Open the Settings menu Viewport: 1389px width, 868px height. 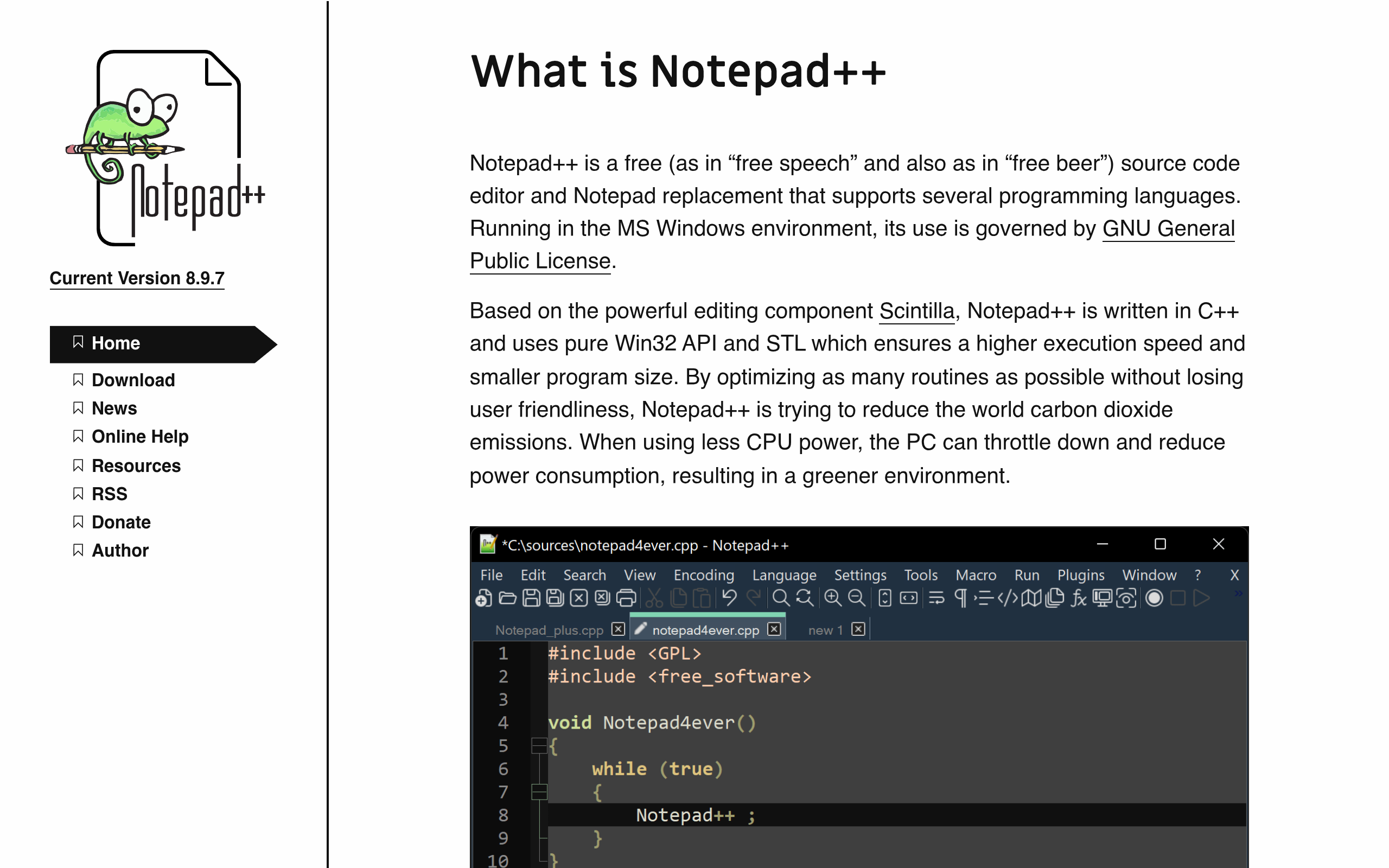point(860,575)
